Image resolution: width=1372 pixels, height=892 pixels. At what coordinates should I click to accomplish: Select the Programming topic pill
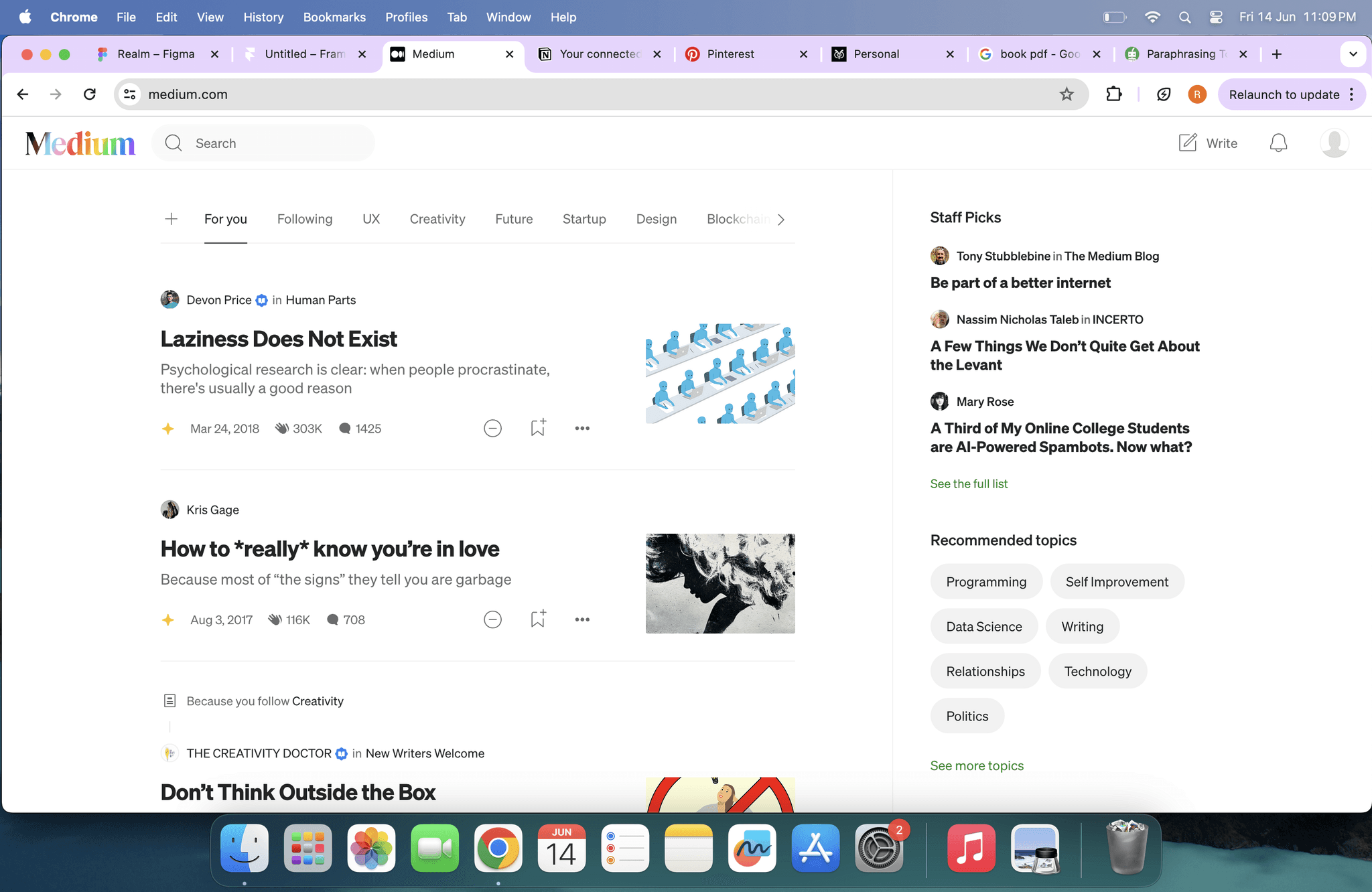coord(986,581)
